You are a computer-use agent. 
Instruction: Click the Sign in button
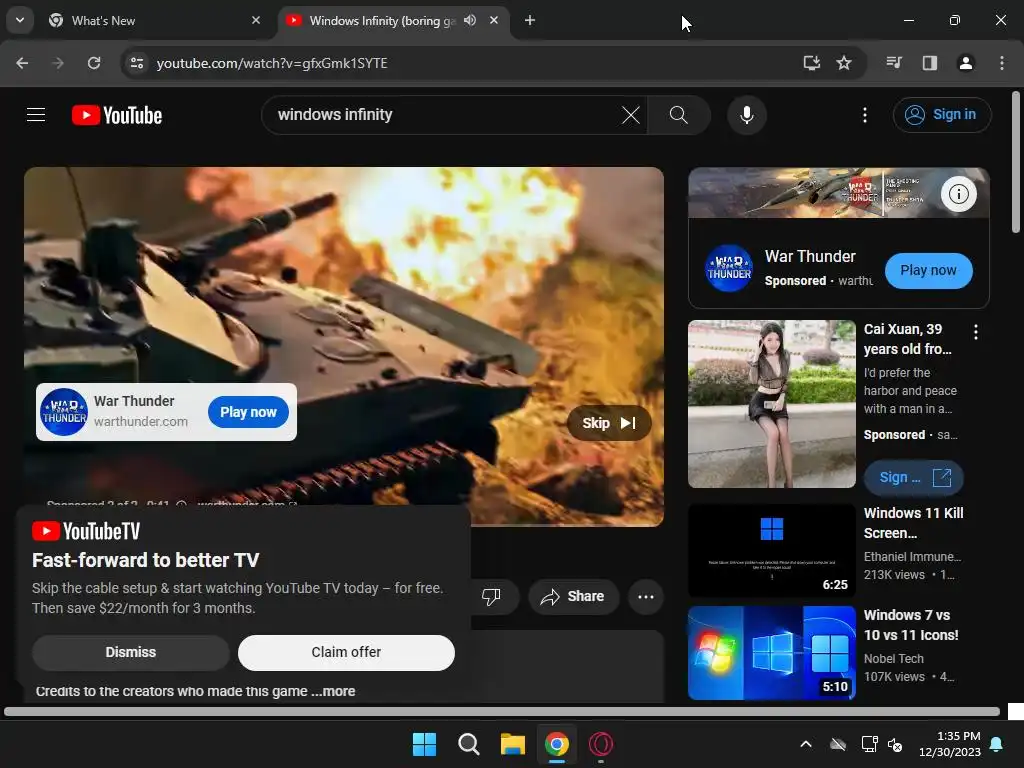tap(941, 115)
